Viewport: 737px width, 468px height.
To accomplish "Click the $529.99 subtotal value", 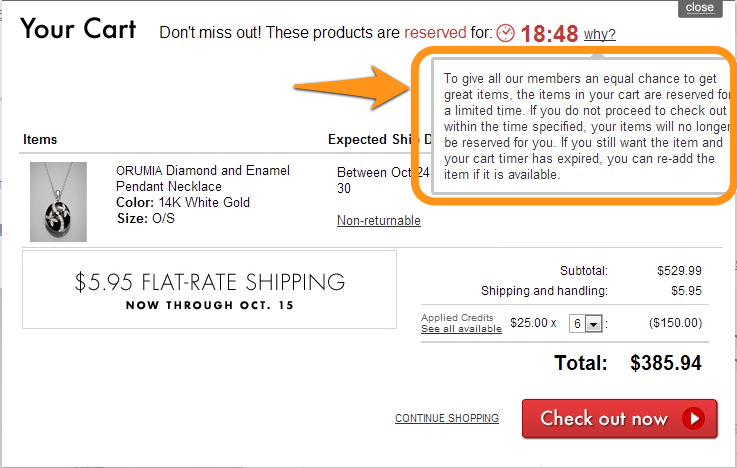I will coord(679,270).
